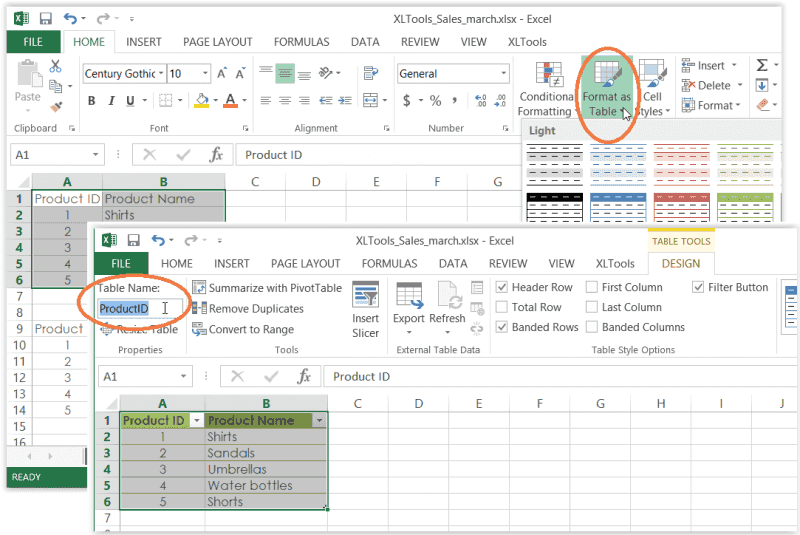Select cell containing Umbrellas
The width and height of the screenshot is (800, 535).
pyautogui.click(x=266, y=469)
